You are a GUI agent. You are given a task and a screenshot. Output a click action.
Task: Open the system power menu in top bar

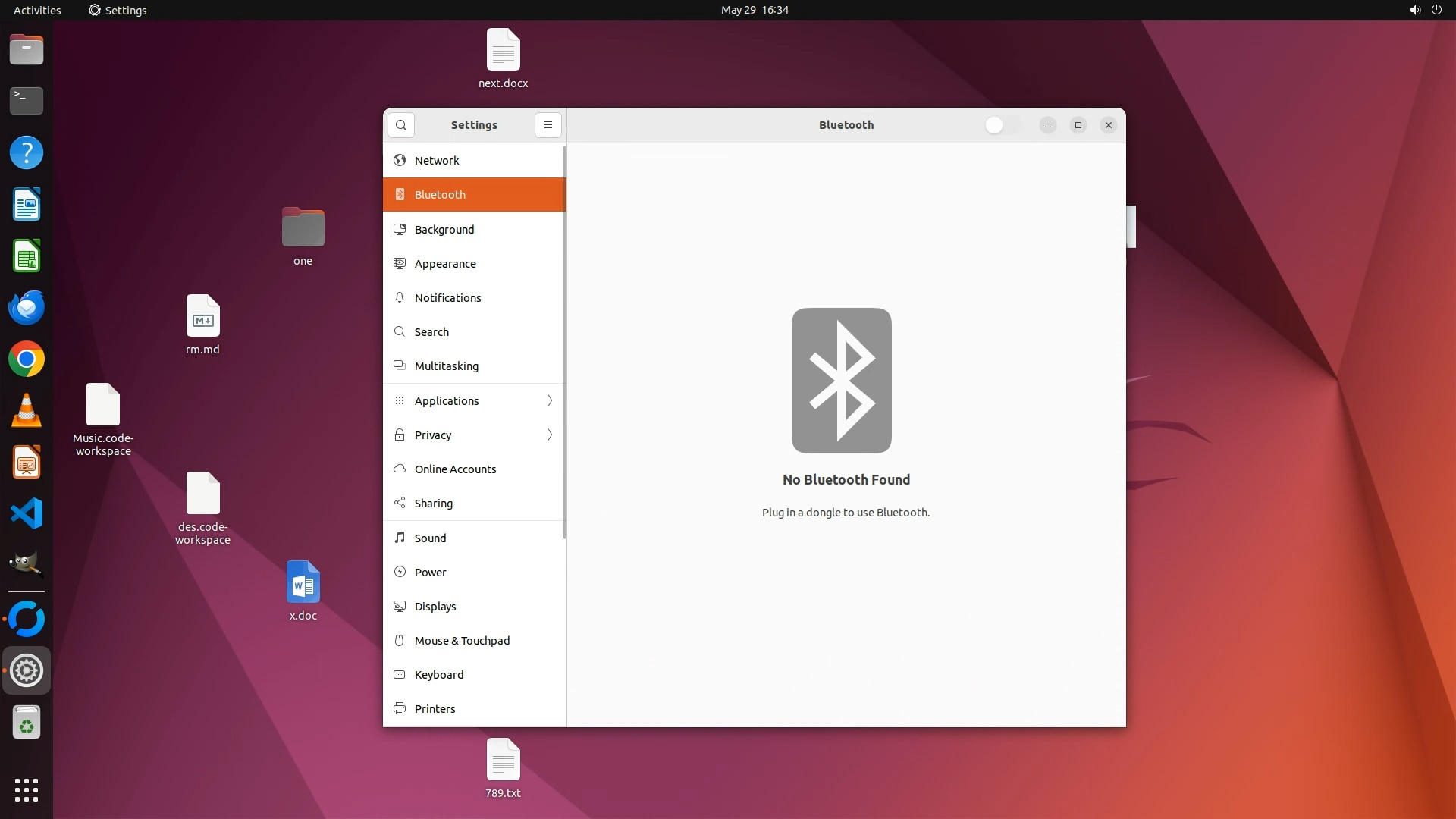click(1436, 10)
